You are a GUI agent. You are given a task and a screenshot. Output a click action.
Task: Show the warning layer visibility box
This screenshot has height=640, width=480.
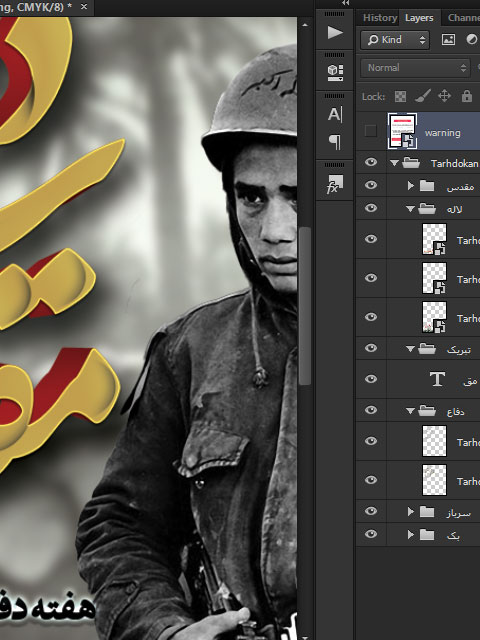pos(371,131)
